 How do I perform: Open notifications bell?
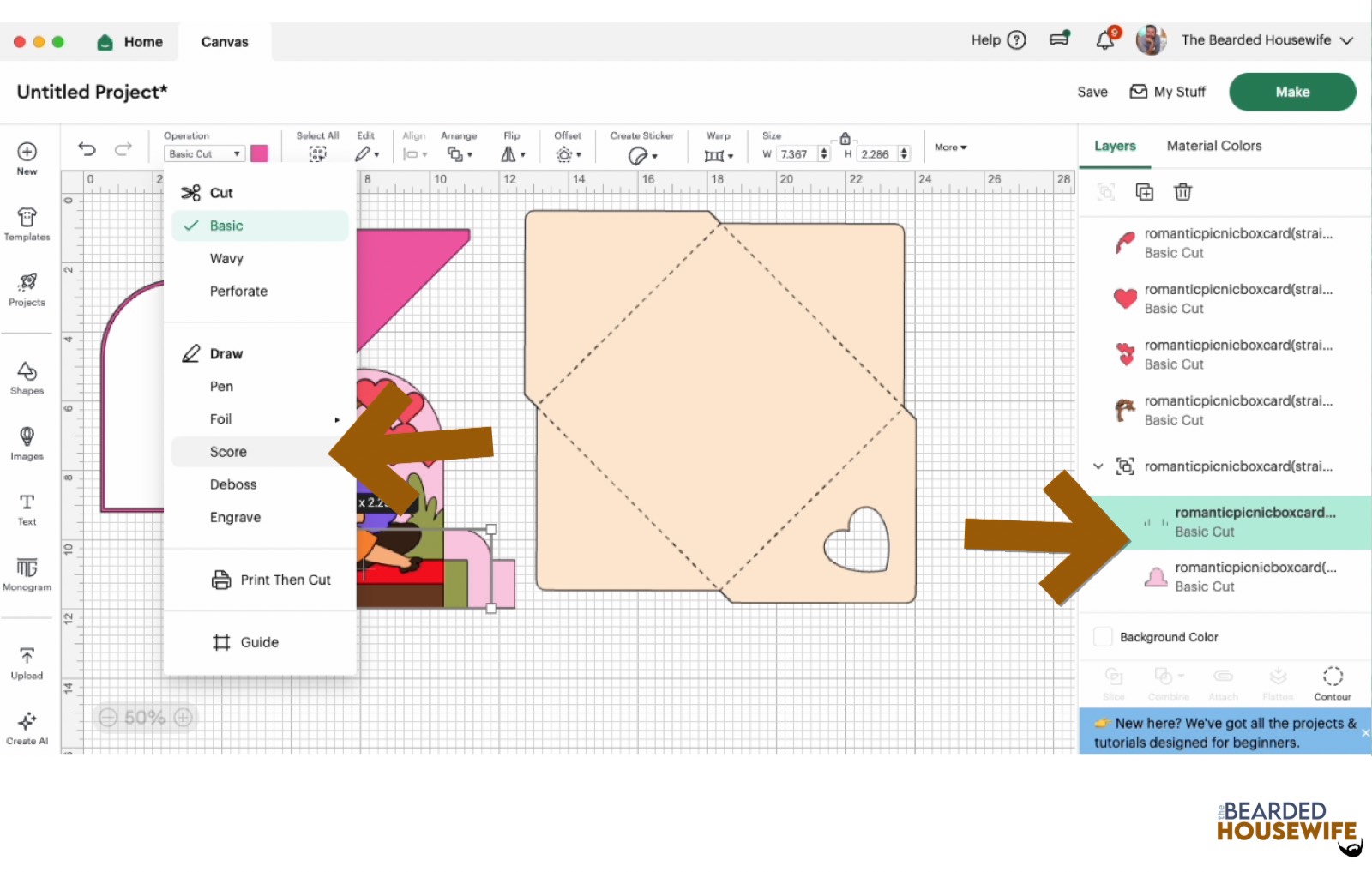click(x=1105, y=40)
